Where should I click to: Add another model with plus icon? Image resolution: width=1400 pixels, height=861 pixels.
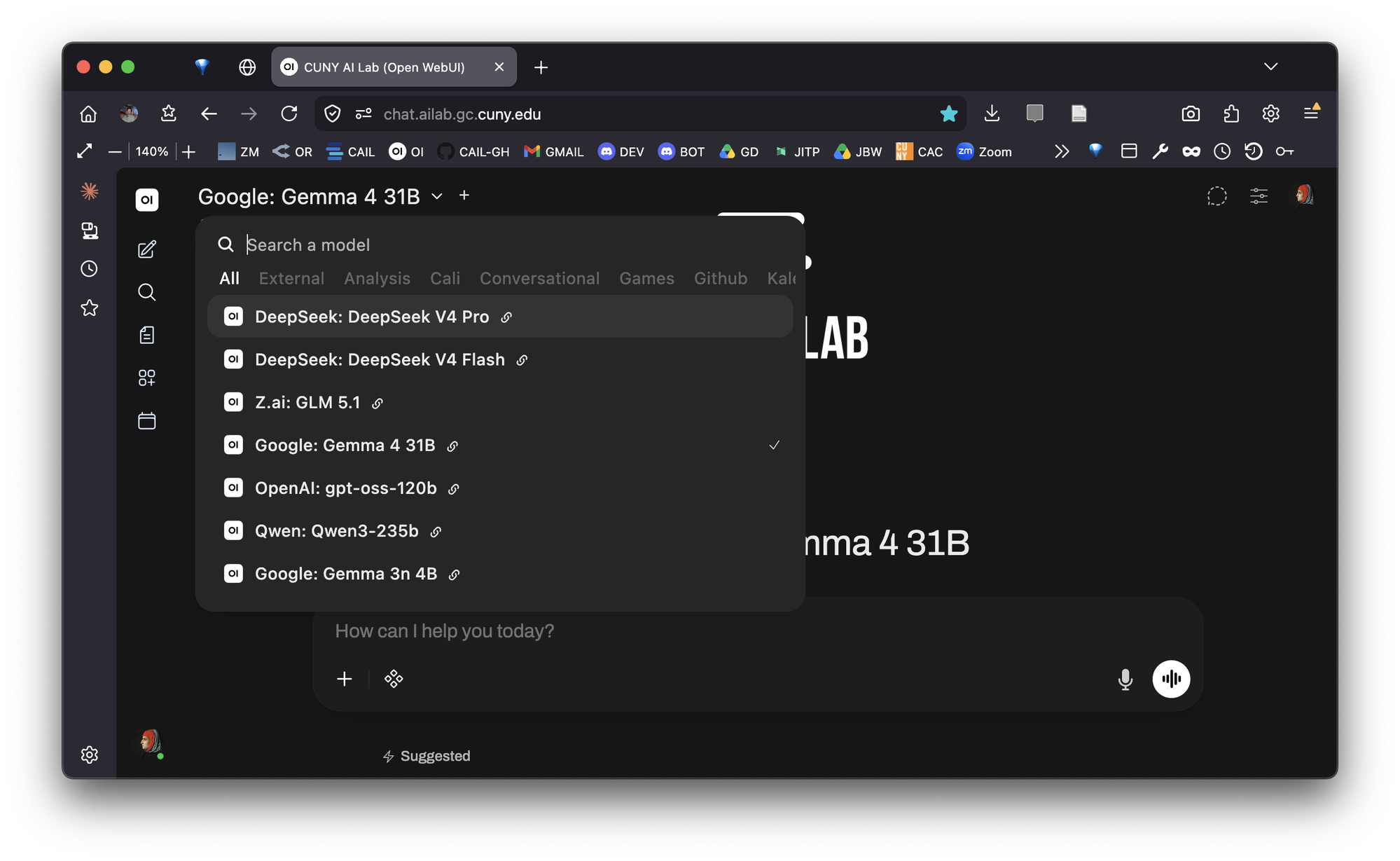pyautogui.click(x=464, y=195)
